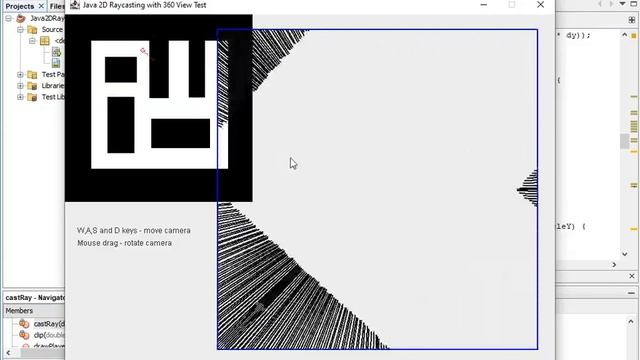This screenshot has height=360, width=640.
Task: Click the Test Libraries folder icon
Action: coord(32,97)
